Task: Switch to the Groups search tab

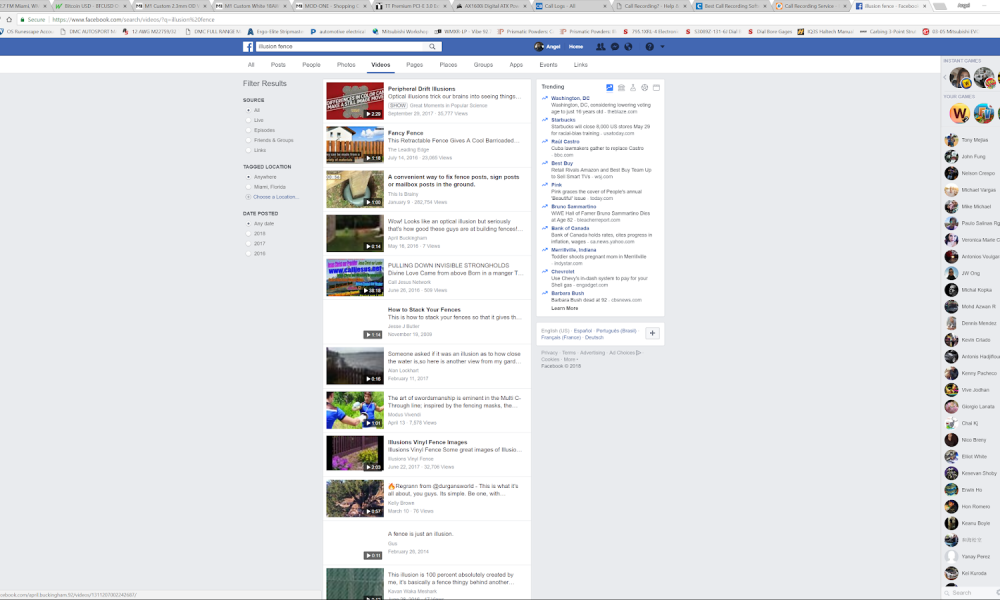Action: (483, 65)
